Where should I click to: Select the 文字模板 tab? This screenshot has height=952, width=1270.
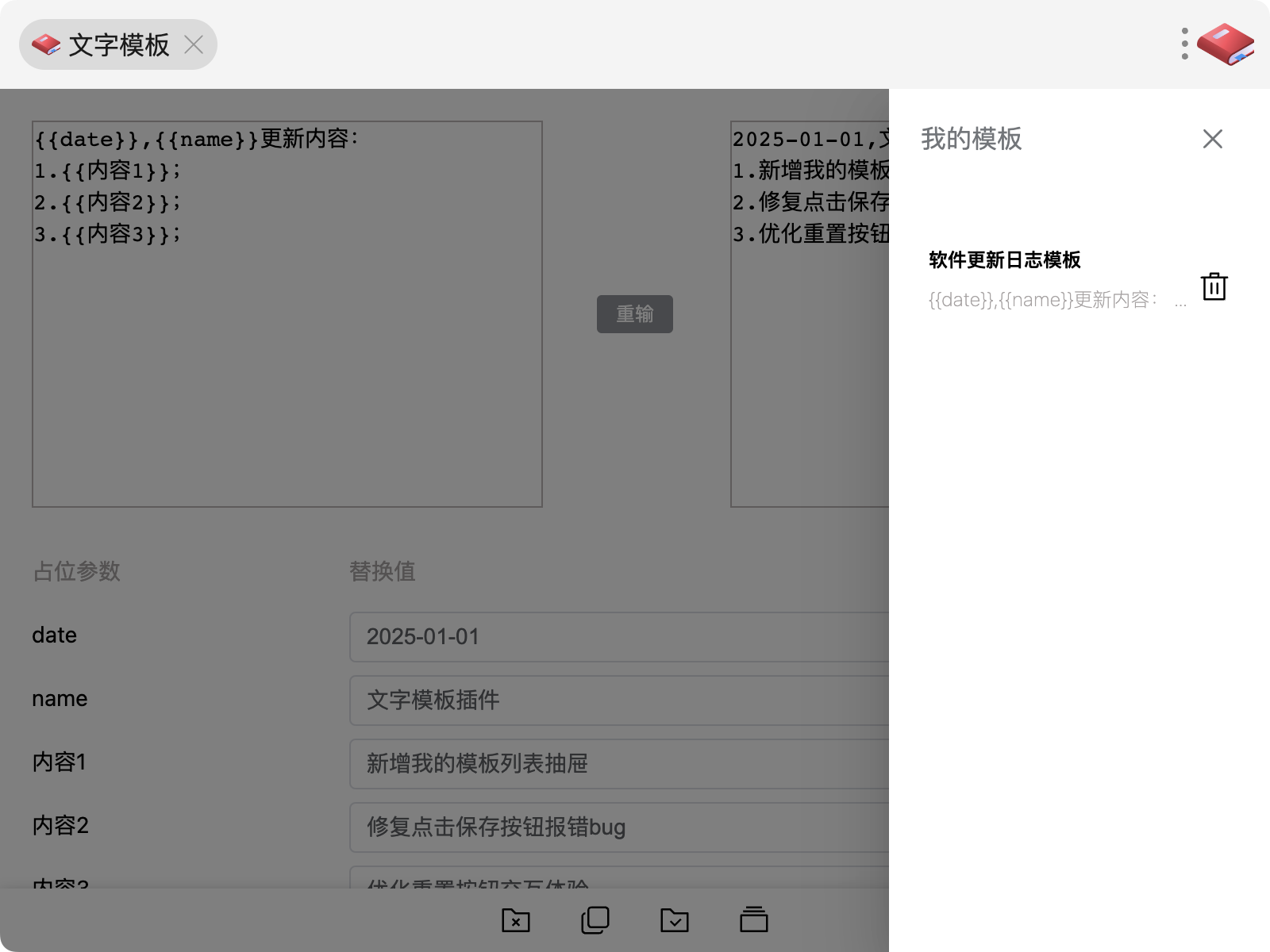point(117,44)
